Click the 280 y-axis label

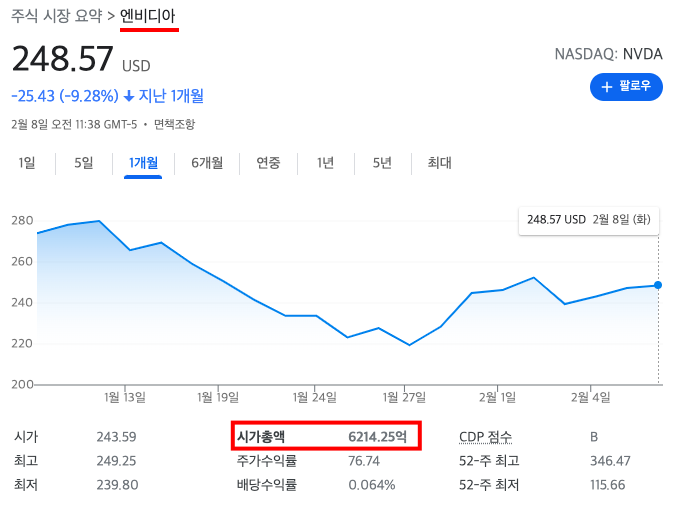coord(22,221)
